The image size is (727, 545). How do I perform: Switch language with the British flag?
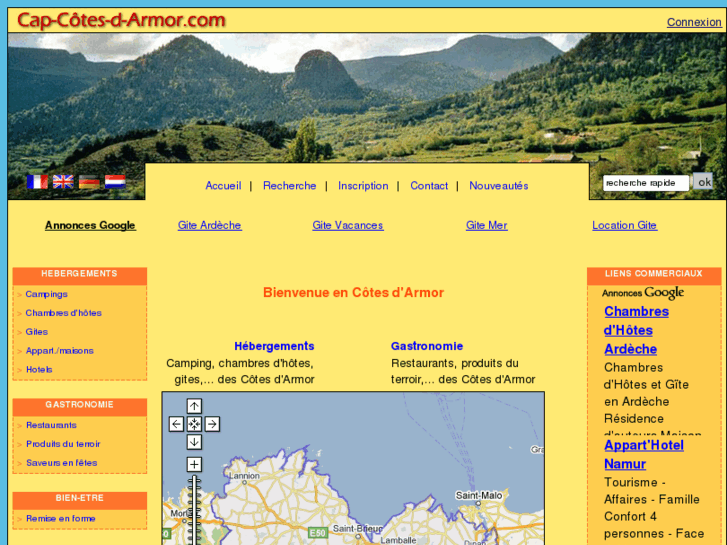pyautogui.click(x=63, y=182)
